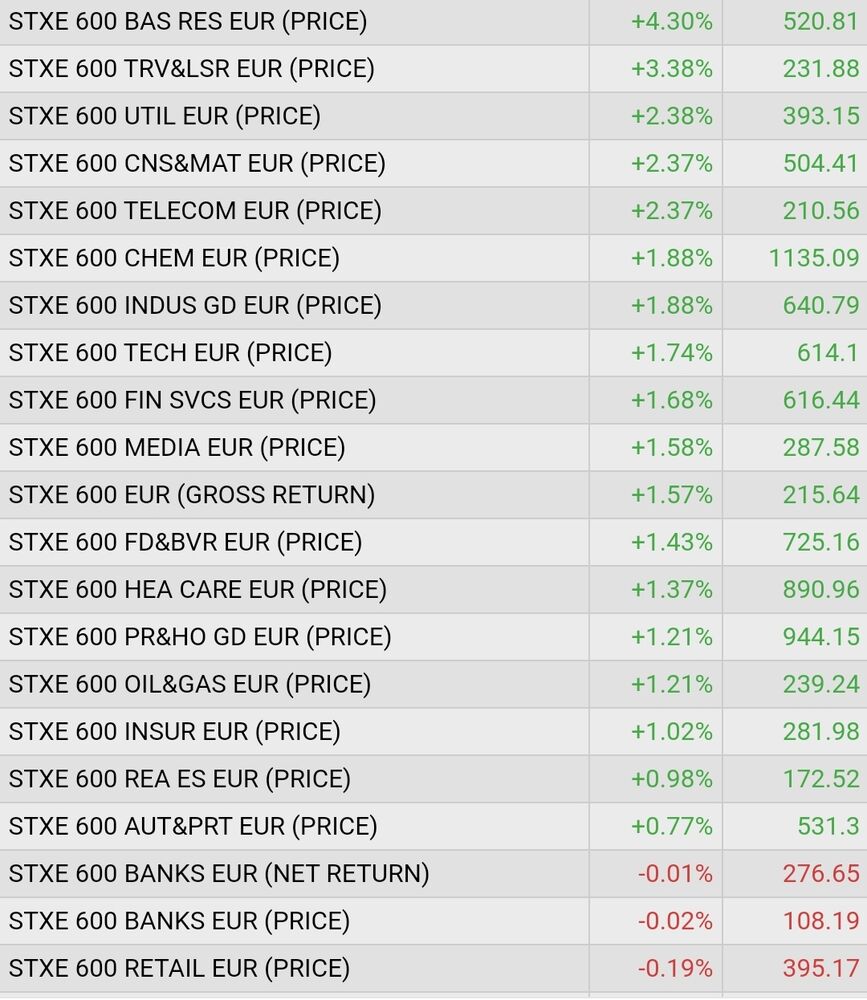The height and width of the screenshot is (1000, 867).
Task: Select the STXE 600 MEDIA EUR row
Action: pyautogui.click(x=177, y=447)
